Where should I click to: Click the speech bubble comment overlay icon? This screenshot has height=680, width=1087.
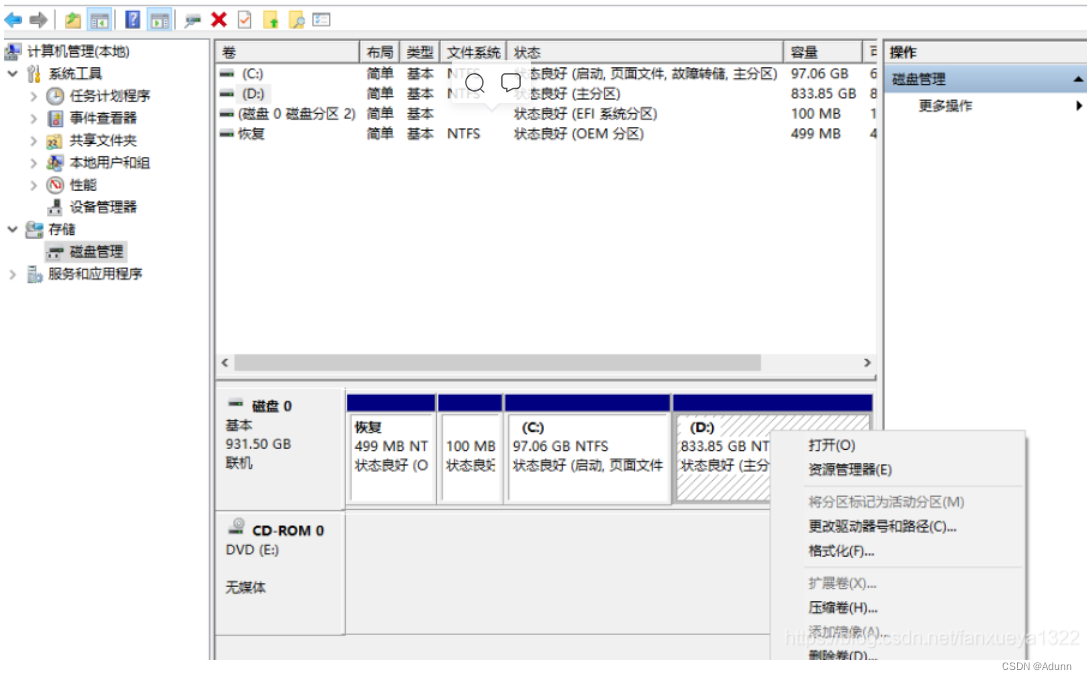click(511, 82)
